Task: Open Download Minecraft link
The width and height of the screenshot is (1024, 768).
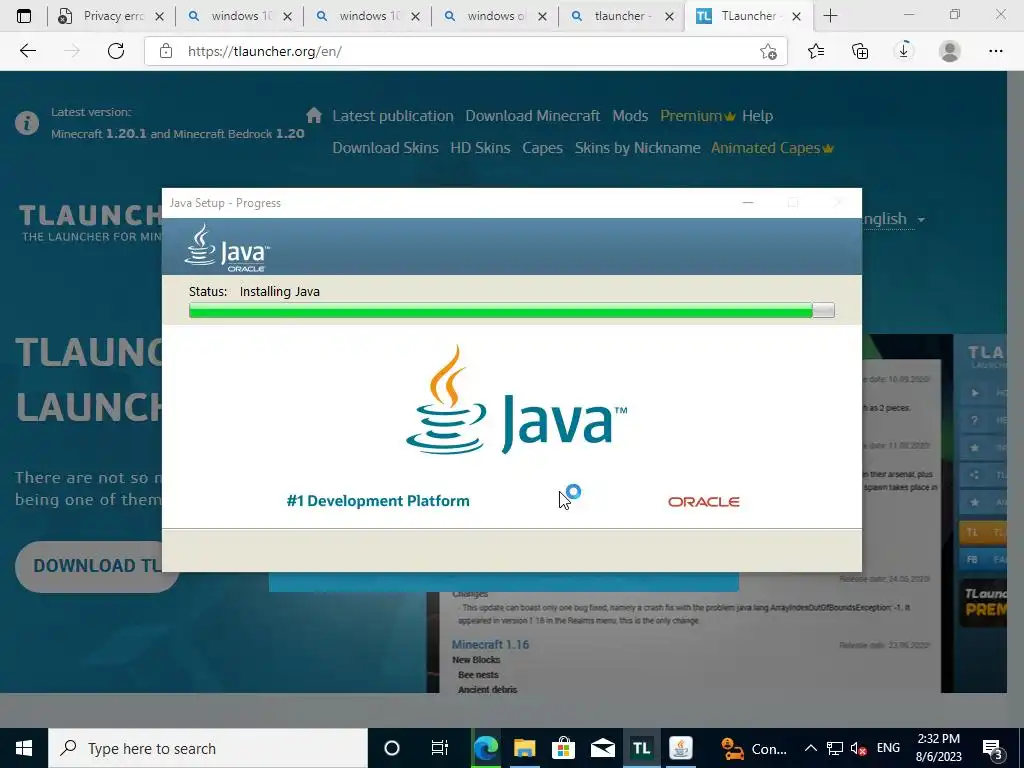Action: tap(532, 116)
